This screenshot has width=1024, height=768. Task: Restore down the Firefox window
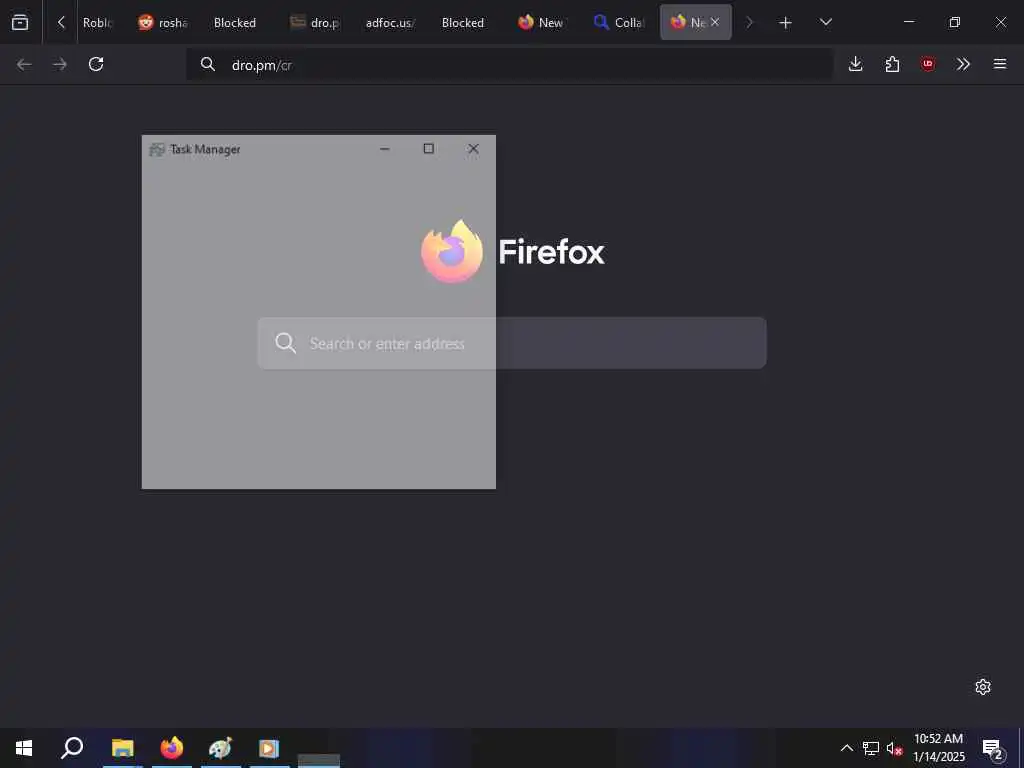point(955,22)
